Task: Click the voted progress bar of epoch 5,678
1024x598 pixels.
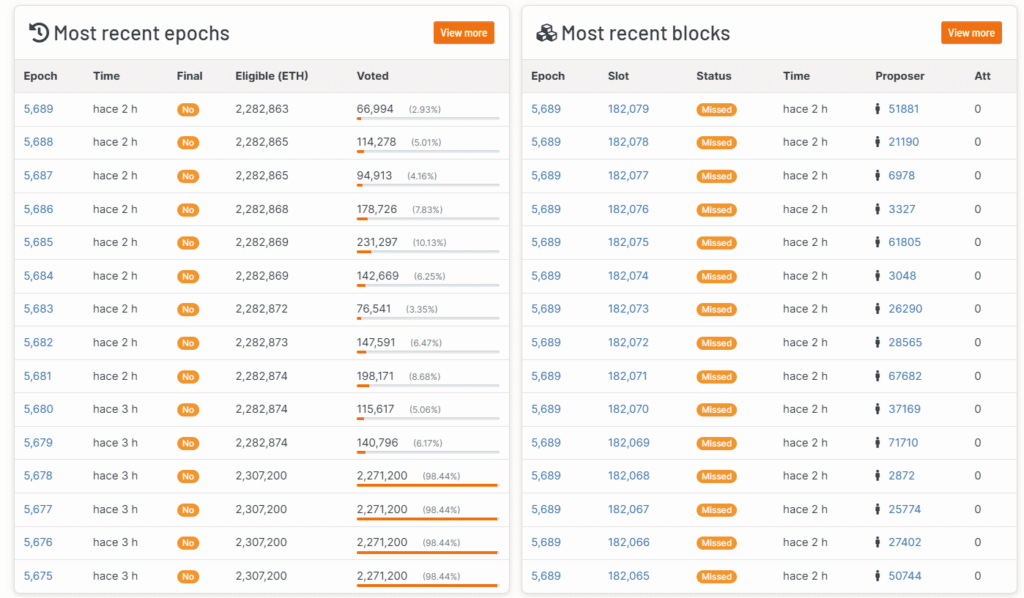Action: pos(428,485)
